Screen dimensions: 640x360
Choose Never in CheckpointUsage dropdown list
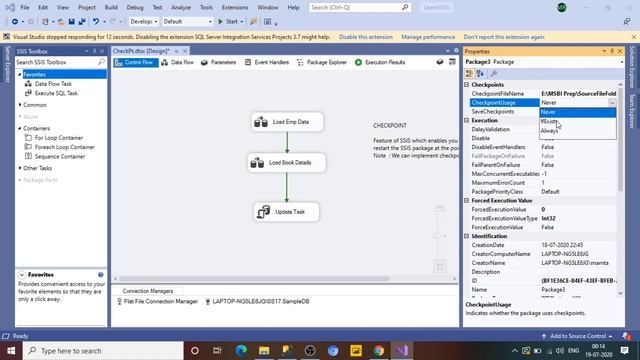click(x=578, y=112)
